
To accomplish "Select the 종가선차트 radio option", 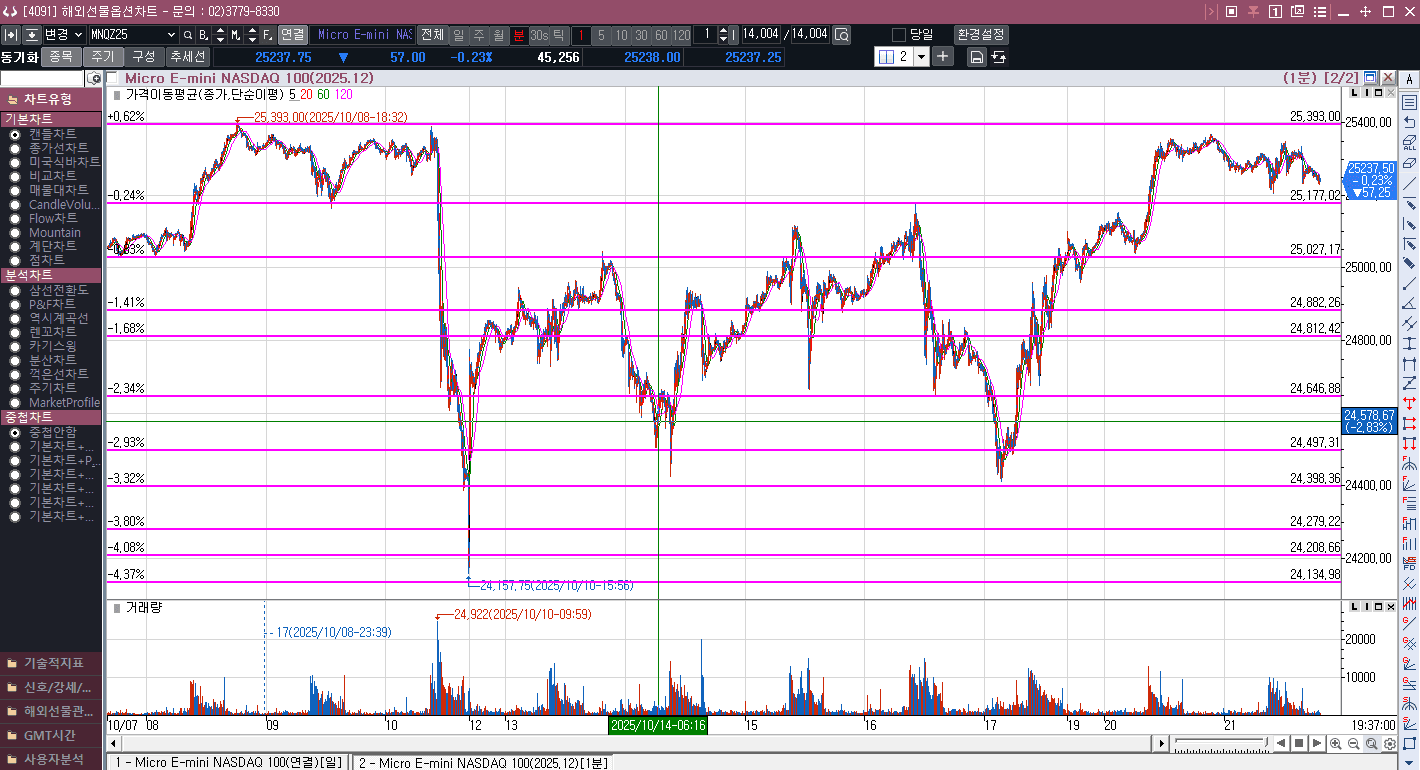I will [x=16, y=148].
